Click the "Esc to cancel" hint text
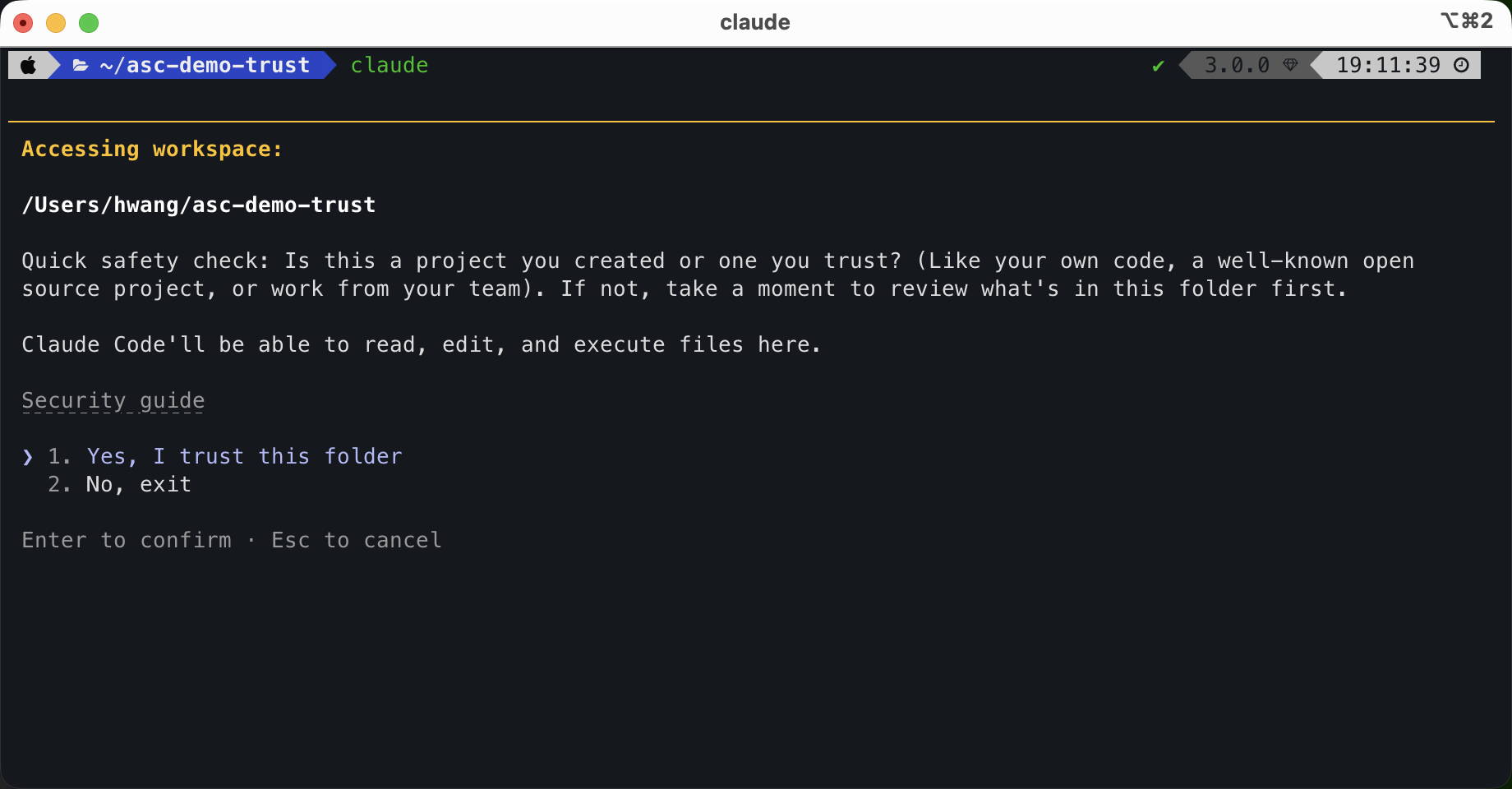The height and width of the screenshot is (789, 1512). pyautogui.click(x=357, y=540)
